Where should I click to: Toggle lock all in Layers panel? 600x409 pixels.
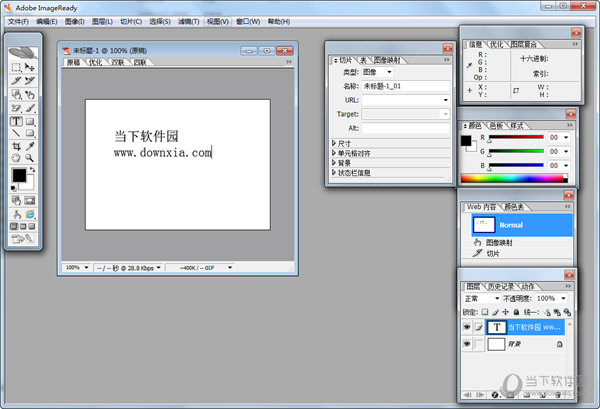516,312
